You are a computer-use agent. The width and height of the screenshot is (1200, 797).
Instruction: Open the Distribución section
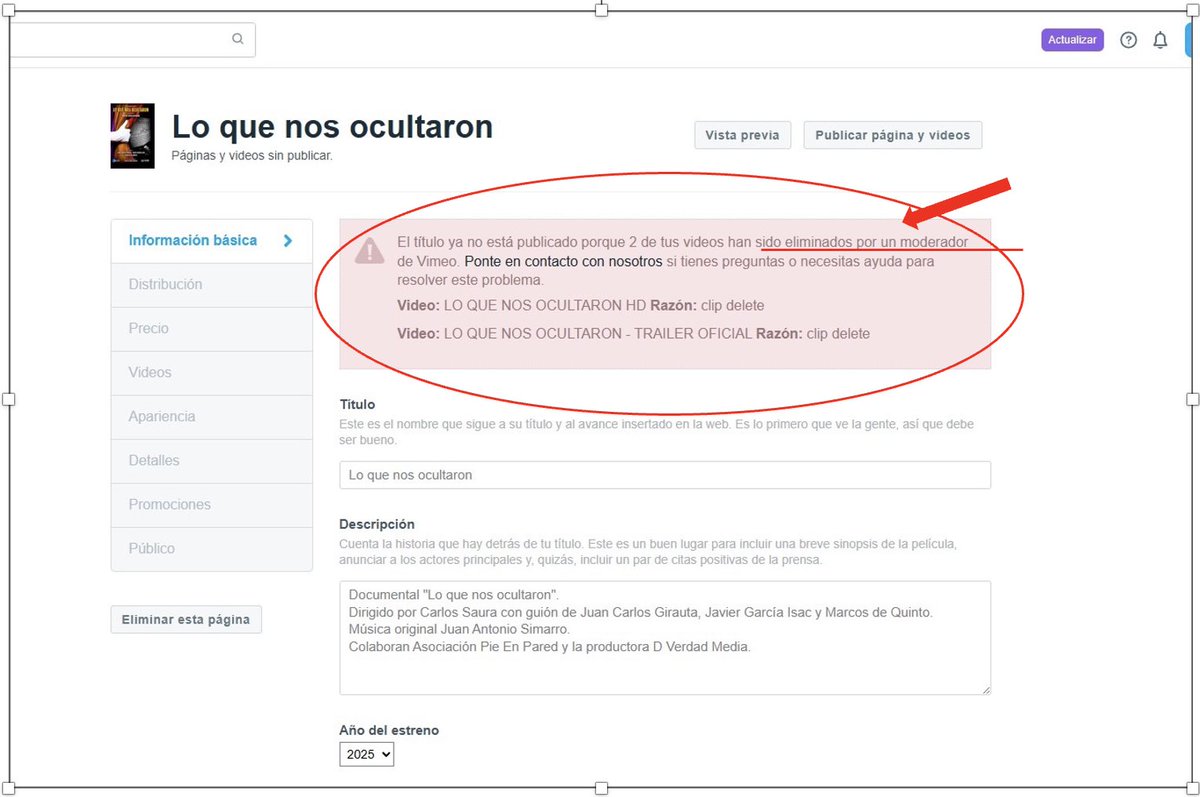pyautogui.click(x=211, y=285)
